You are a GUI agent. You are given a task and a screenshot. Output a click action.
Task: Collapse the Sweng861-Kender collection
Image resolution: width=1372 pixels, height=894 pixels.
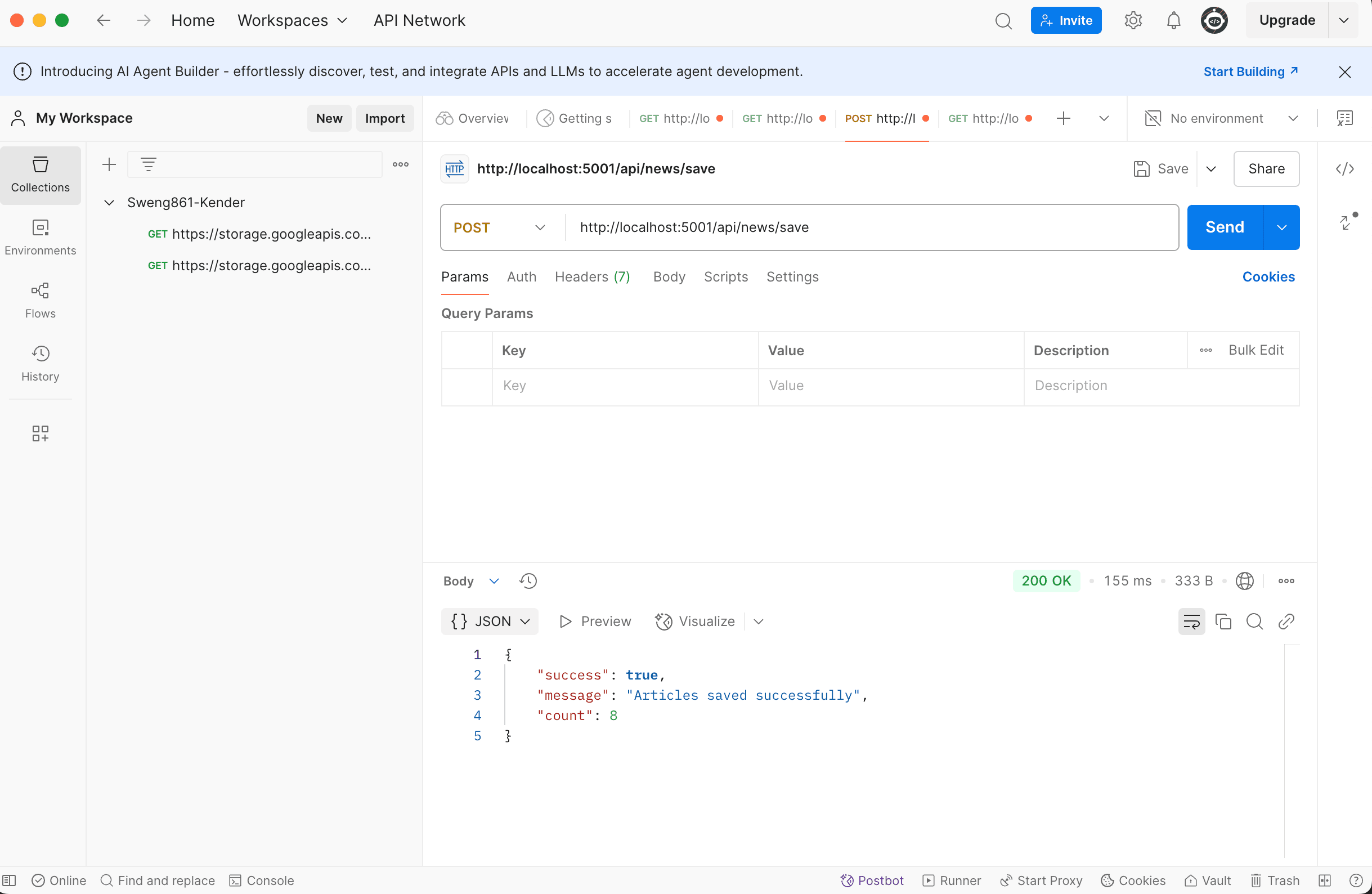pyautogui.click(x=109, y=203)
